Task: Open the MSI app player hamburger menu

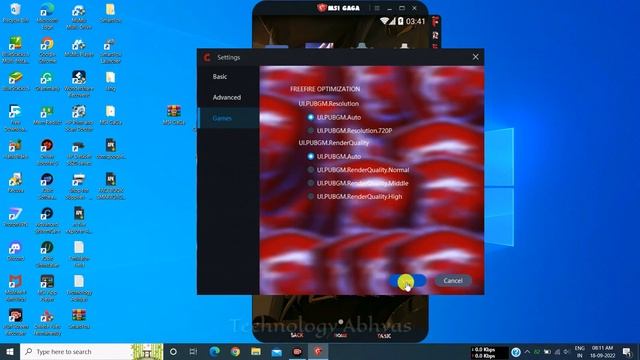Action: [377, 8]
